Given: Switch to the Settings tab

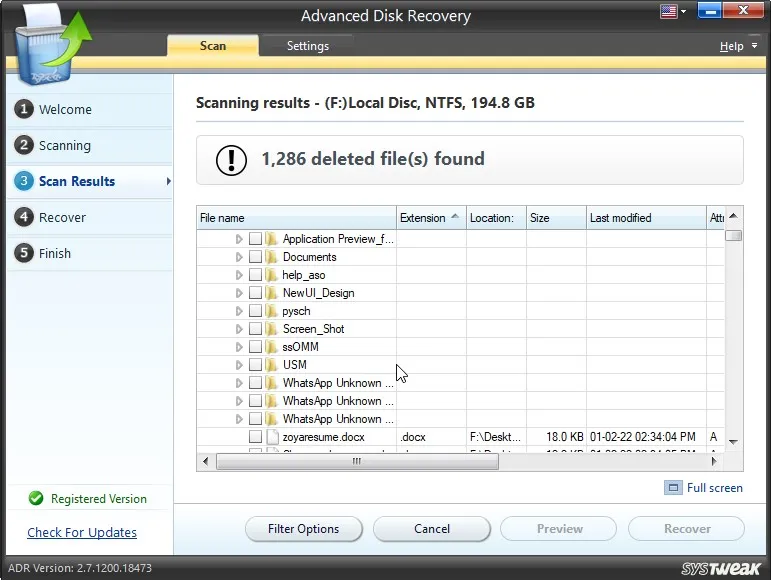Looking at the screenshot, I should click(307, 45).
